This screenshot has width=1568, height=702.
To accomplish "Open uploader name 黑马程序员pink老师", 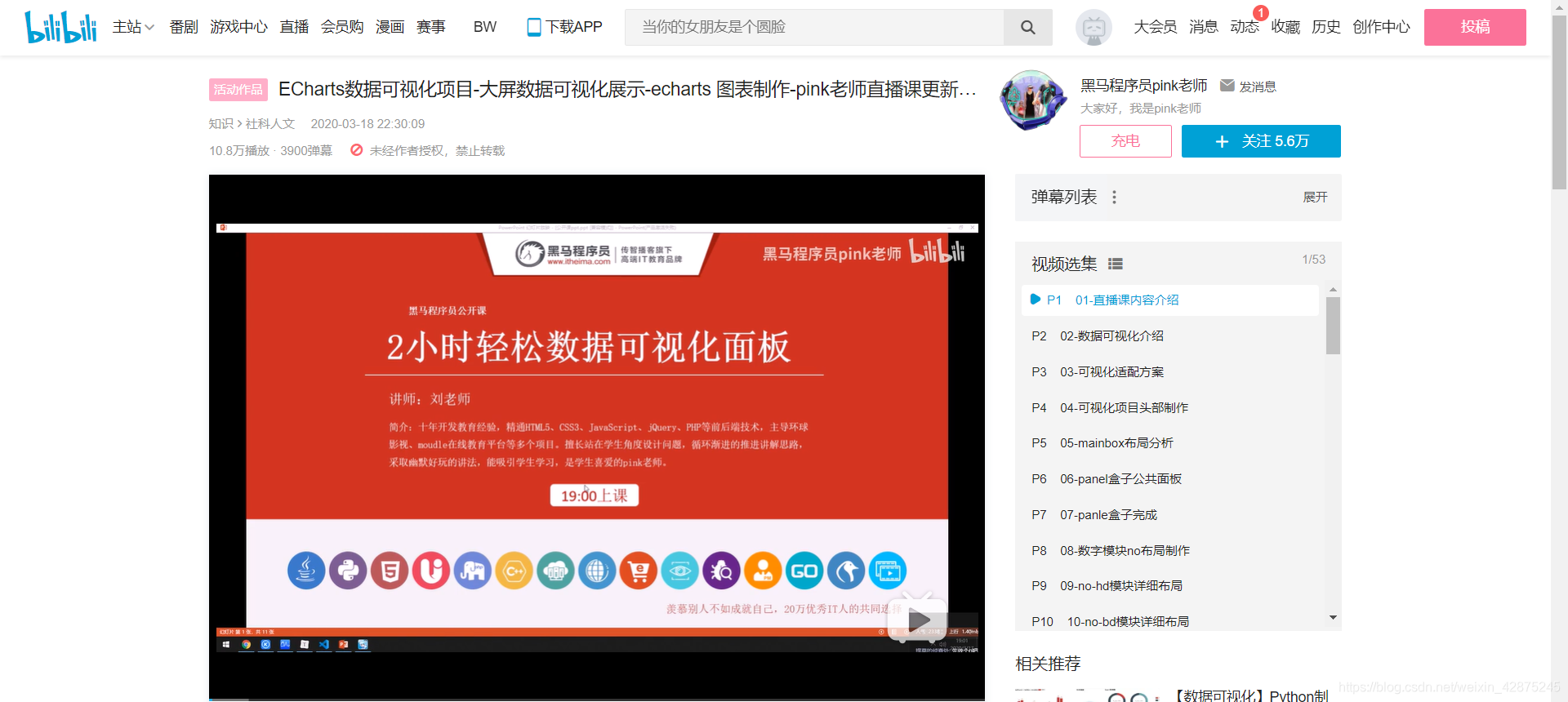I will pyautogui.click(x=1143, y=86).
